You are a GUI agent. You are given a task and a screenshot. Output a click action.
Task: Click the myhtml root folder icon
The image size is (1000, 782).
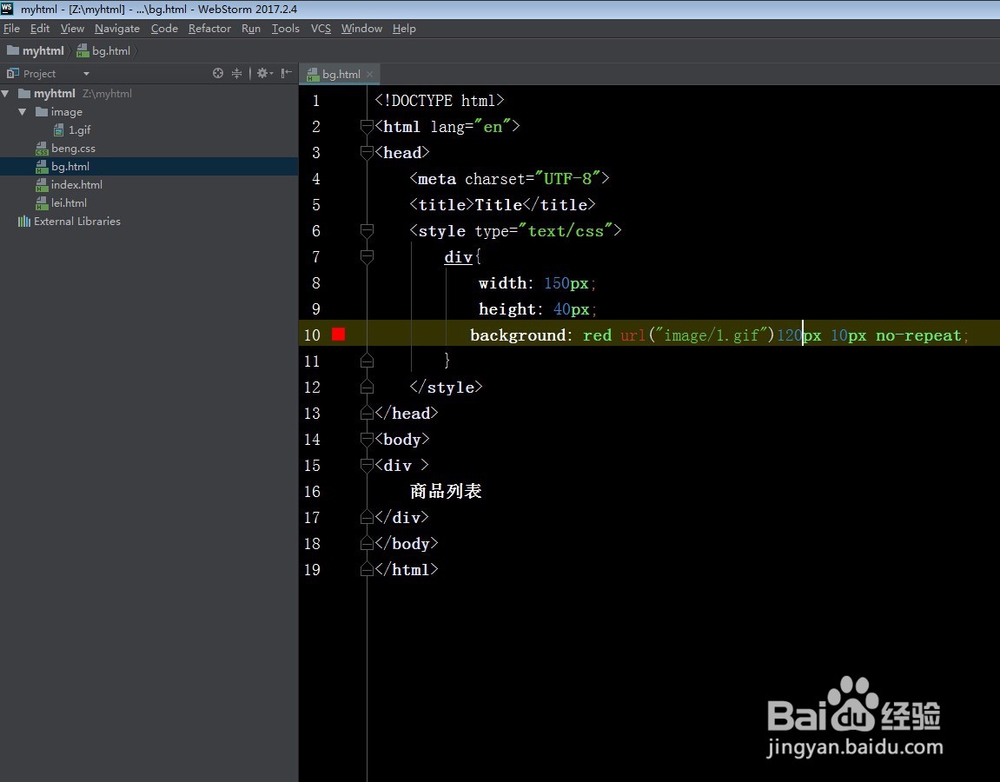click(x=25, y=94)
